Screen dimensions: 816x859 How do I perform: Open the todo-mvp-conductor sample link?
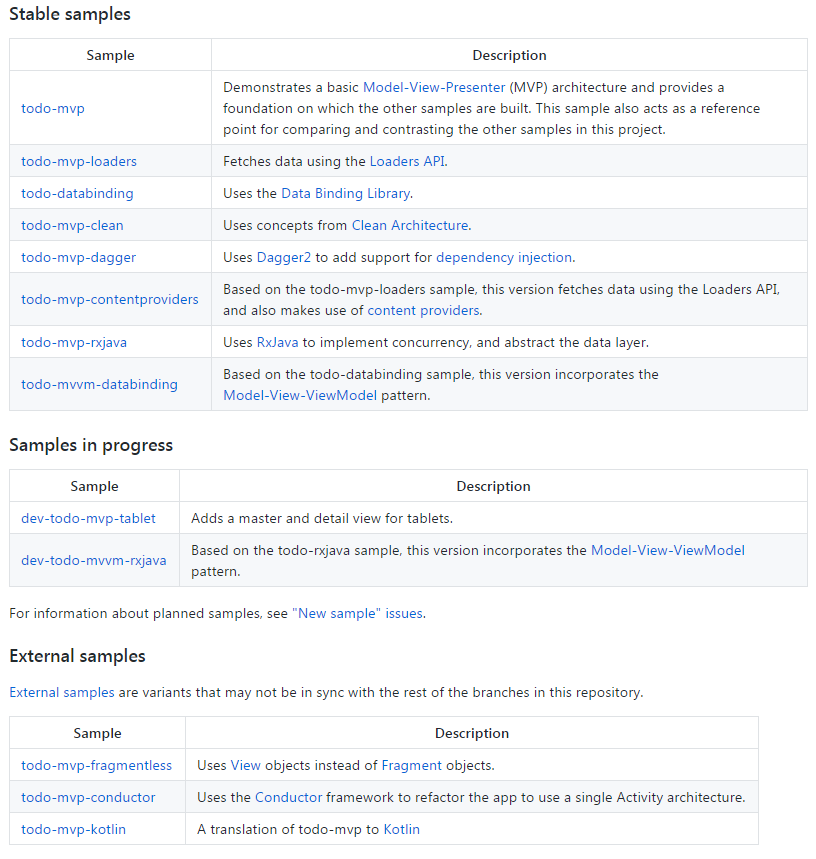(88, 798)
